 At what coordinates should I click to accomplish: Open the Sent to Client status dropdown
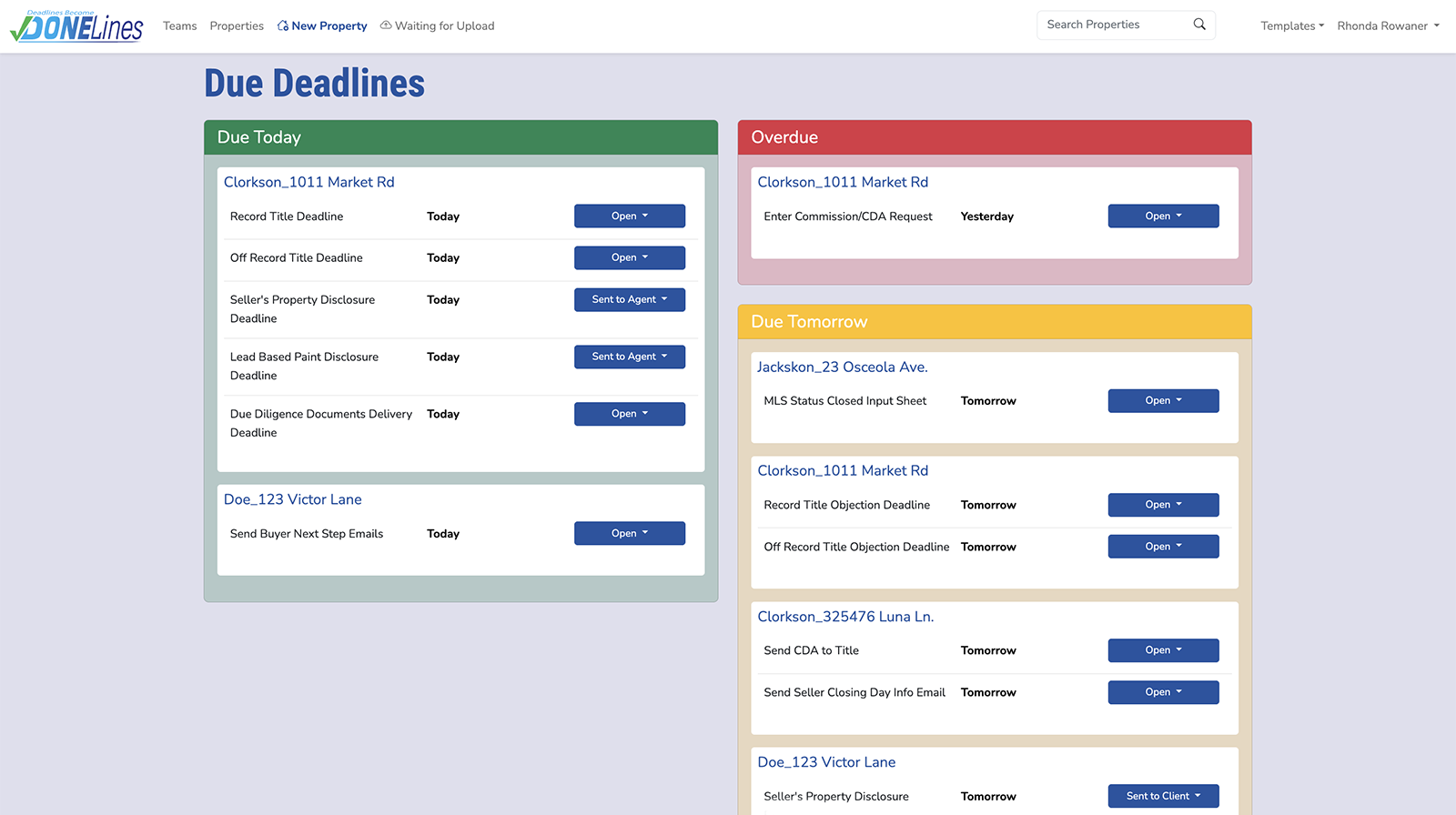pyautogui.click(x=1163, y=796)
